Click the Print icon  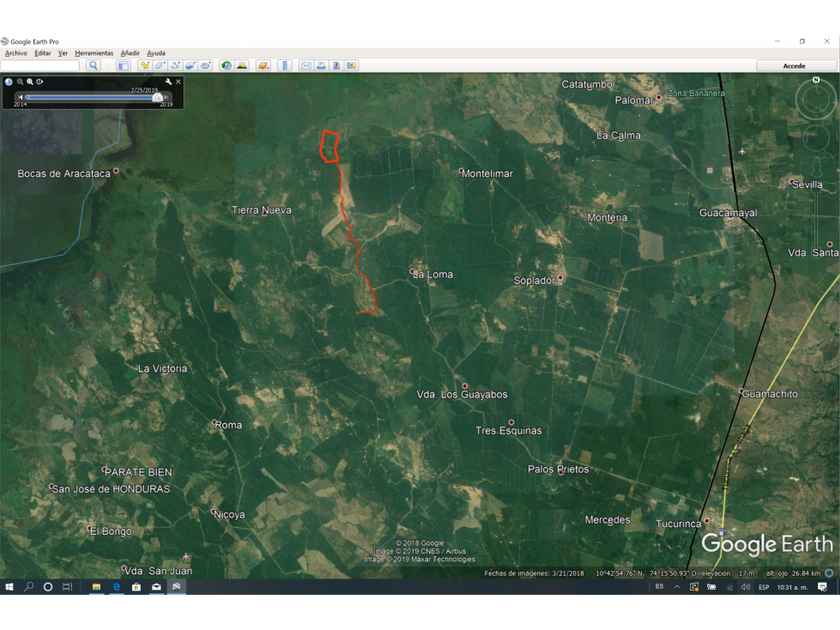click(321, 65)
